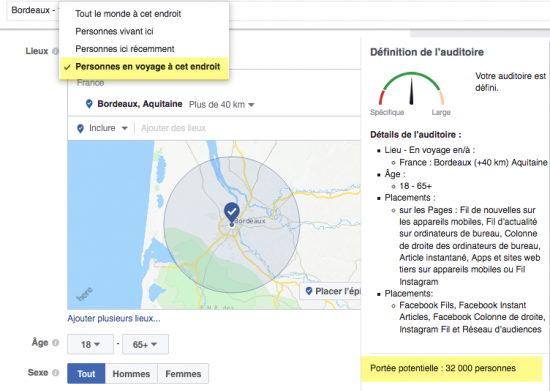Screen dimensions: 550x391
Task: Select Tout gender option
Action: [86, 373]
